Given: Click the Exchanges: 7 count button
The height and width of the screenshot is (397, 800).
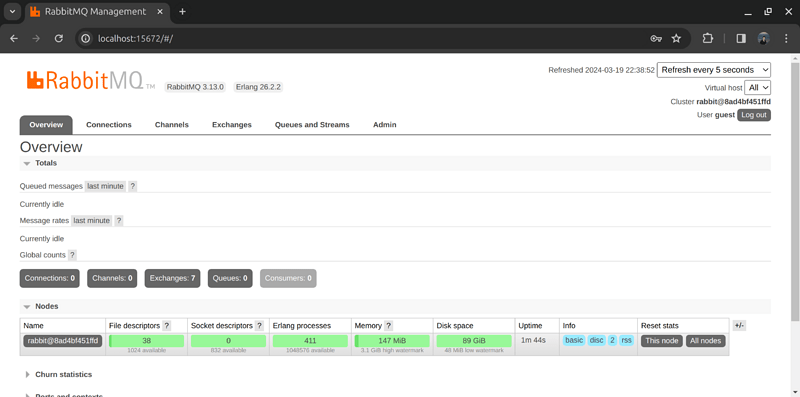Looking at the screenshot, I should click(x=172, y=279).
